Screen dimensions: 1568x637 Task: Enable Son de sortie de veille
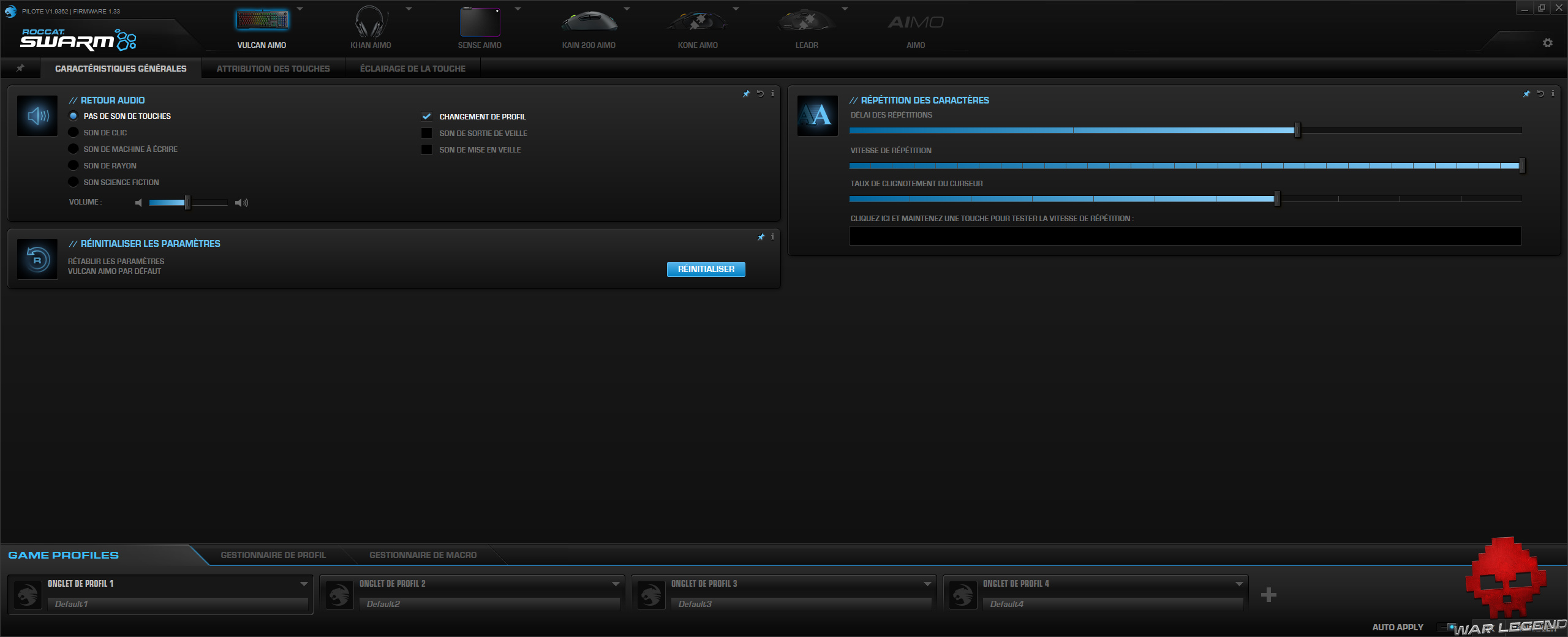426,133
